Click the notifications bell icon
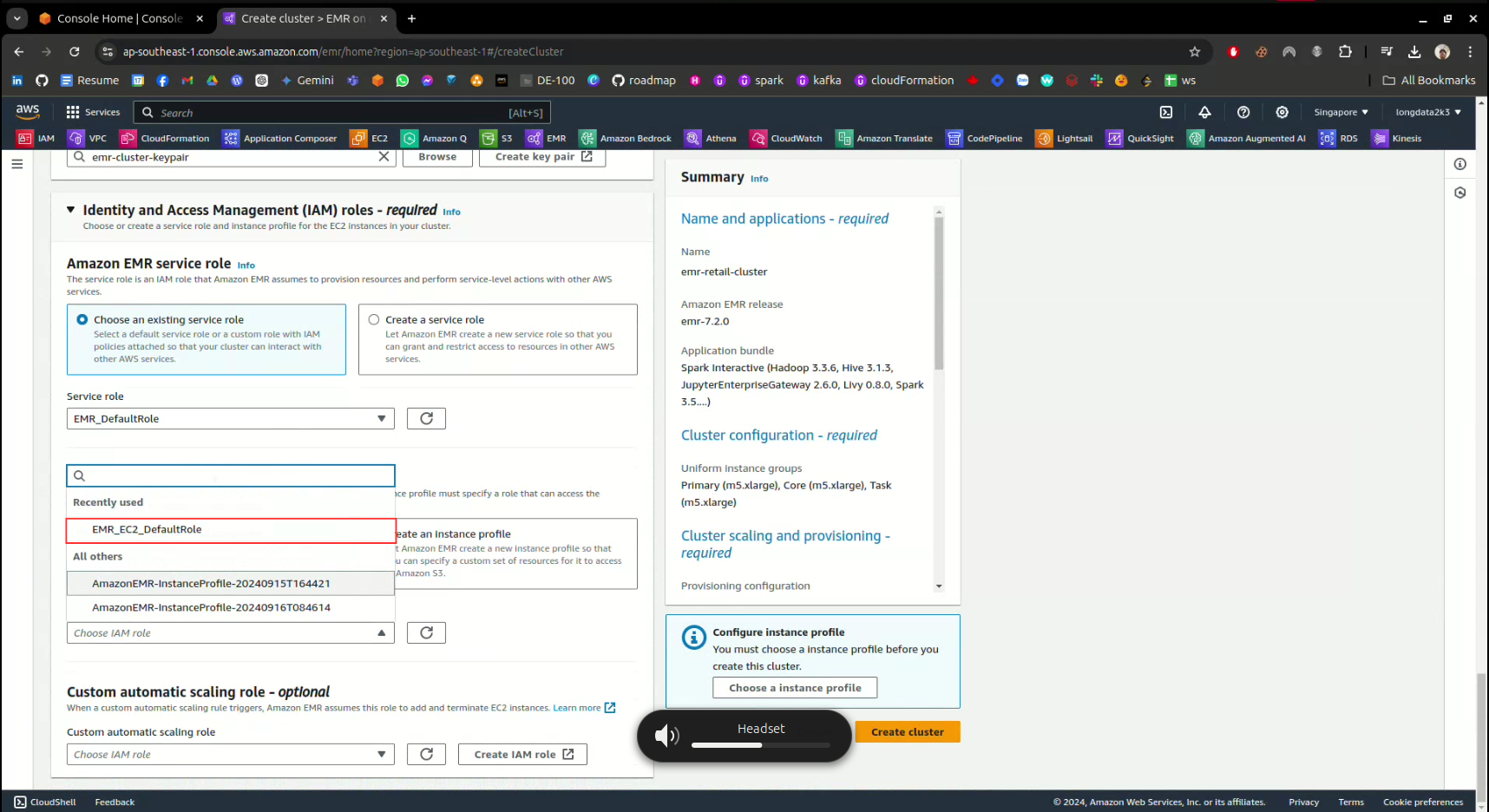 tap(1204, 112)
